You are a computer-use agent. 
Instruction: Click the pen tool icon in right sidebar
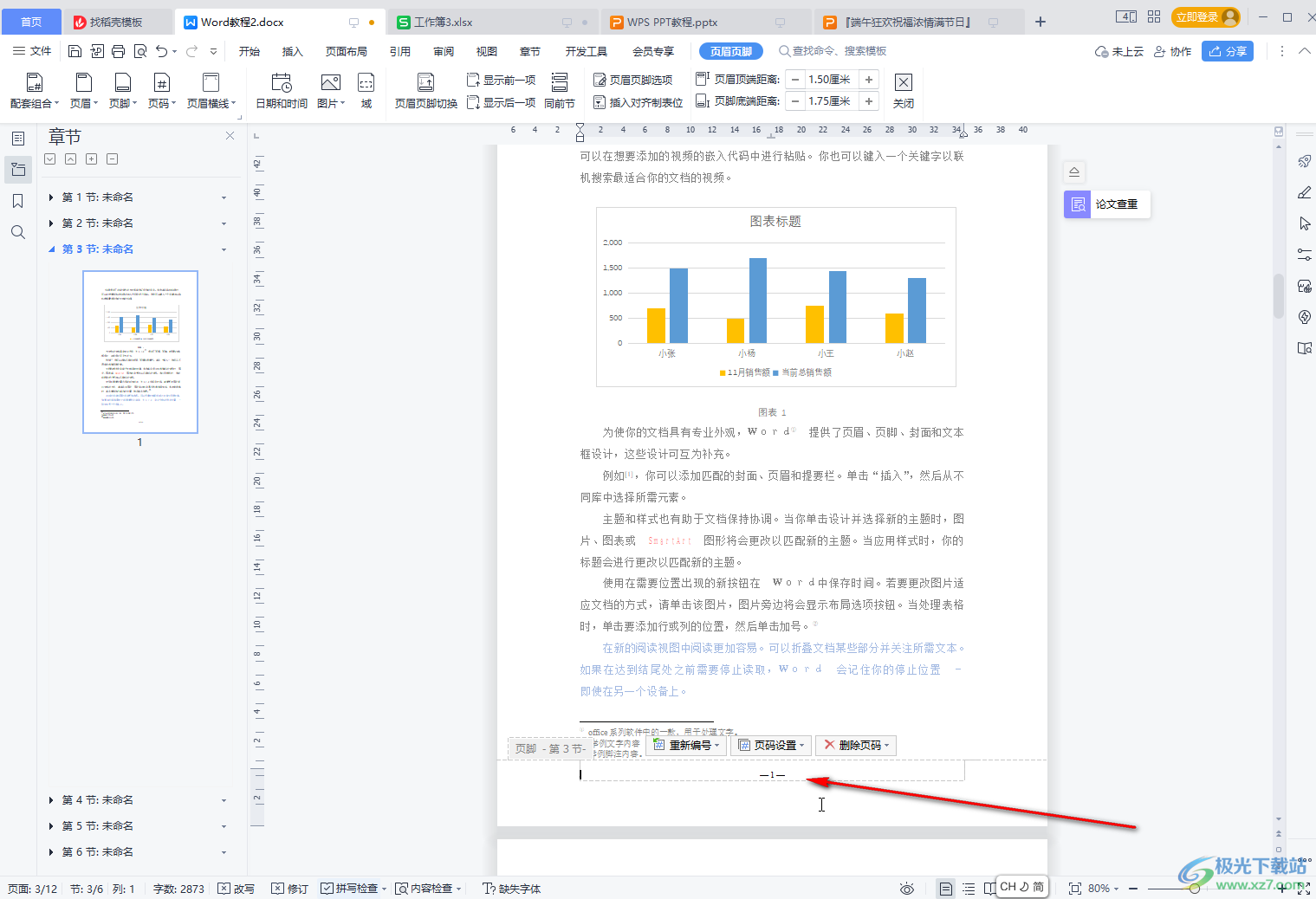(1305, 192)
